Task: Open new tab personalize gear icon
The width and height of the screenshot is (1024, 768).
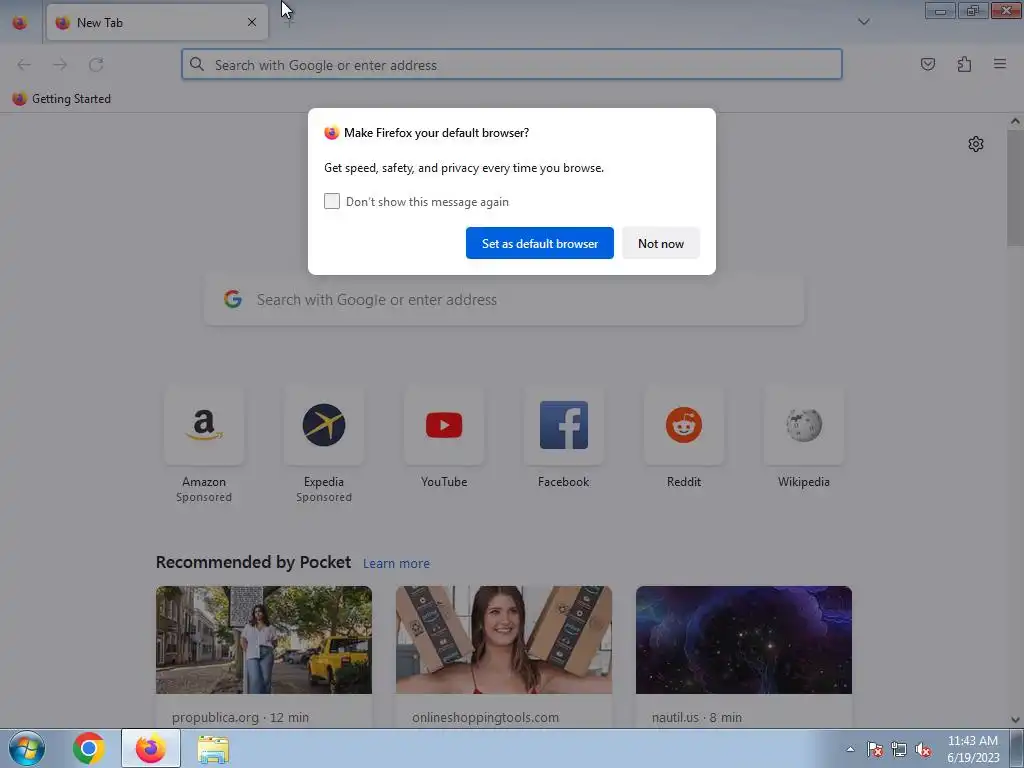Action: point(976,144)
